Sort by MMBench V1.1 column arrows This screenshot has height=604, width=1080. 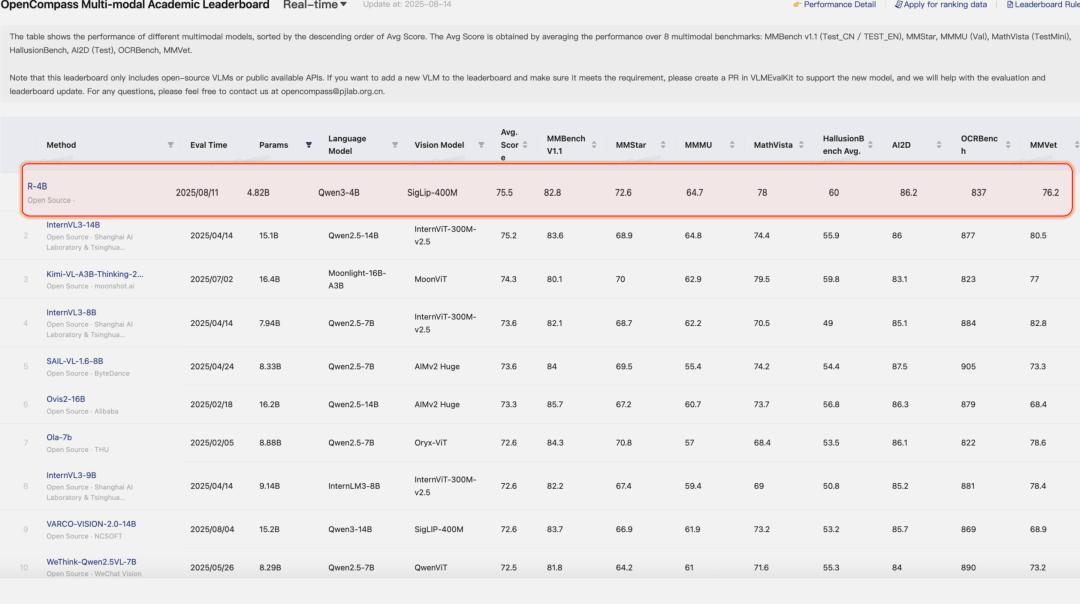click(594, 145)
